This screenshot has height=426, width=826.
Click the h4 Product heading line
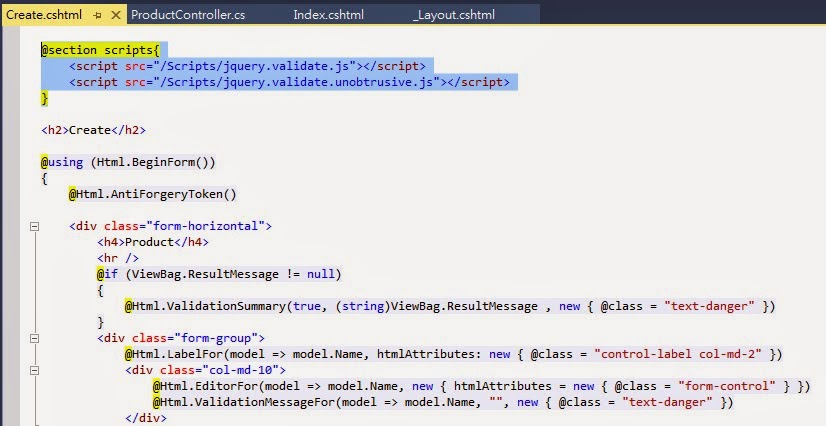153,242
